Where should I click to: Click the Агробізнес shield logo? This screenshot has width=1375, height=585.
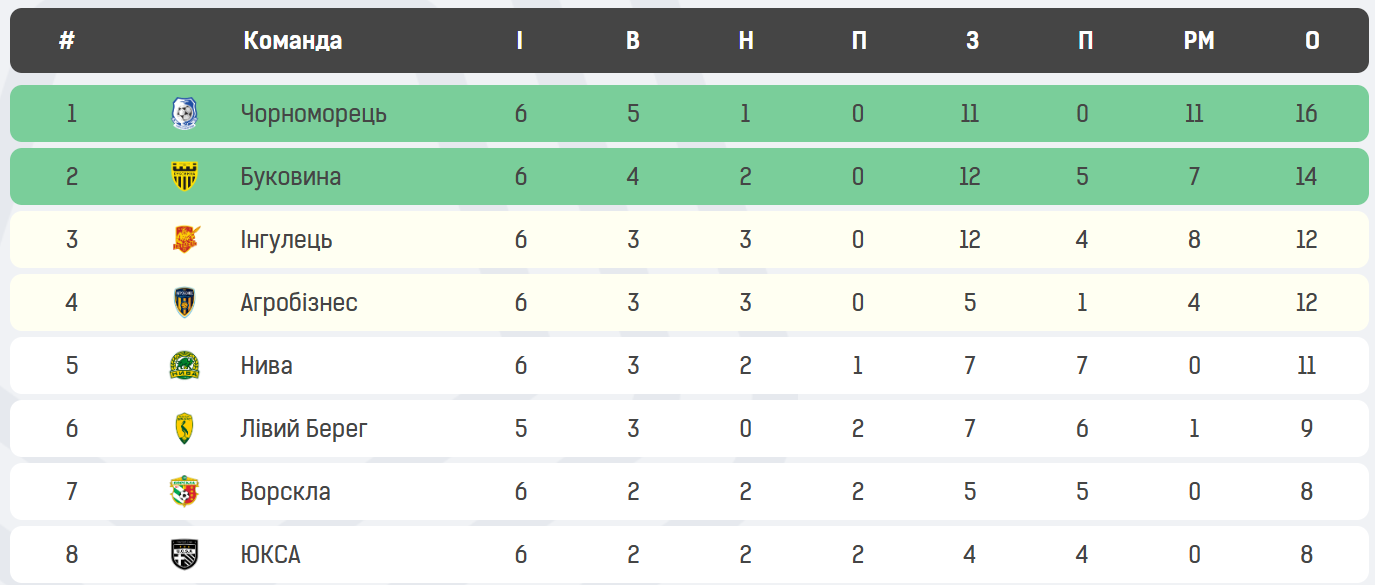pos(184,302)
